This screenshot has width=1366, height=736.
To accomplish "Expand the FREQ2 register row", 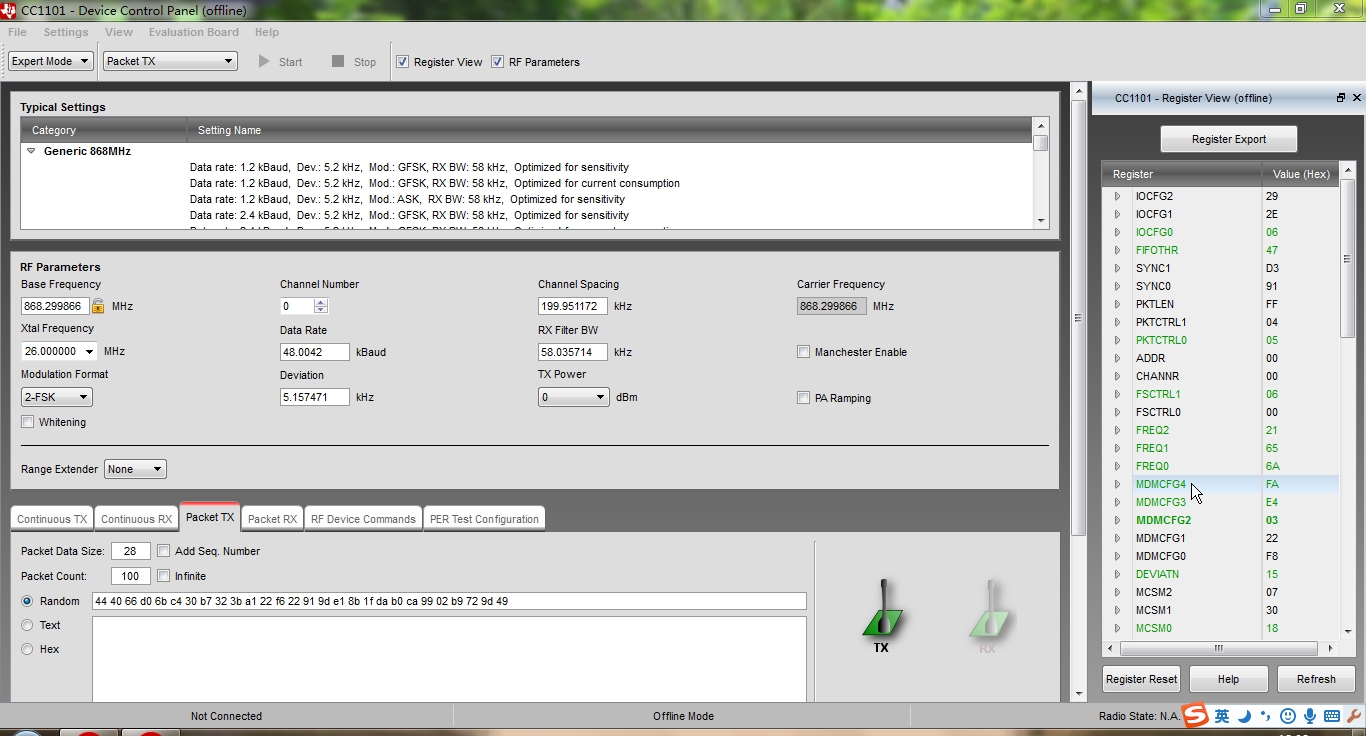I will (1118, 430).
